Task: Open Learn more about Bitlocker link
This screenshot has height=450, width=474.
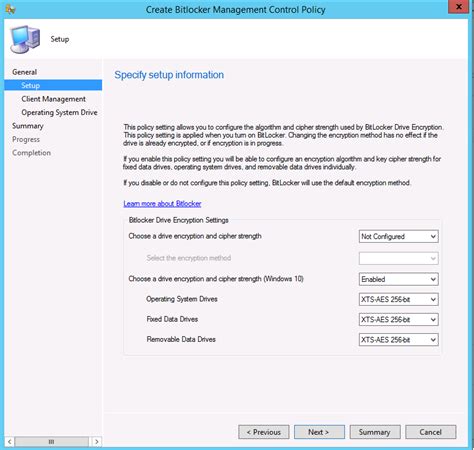Action: click(x=162, y=204)
